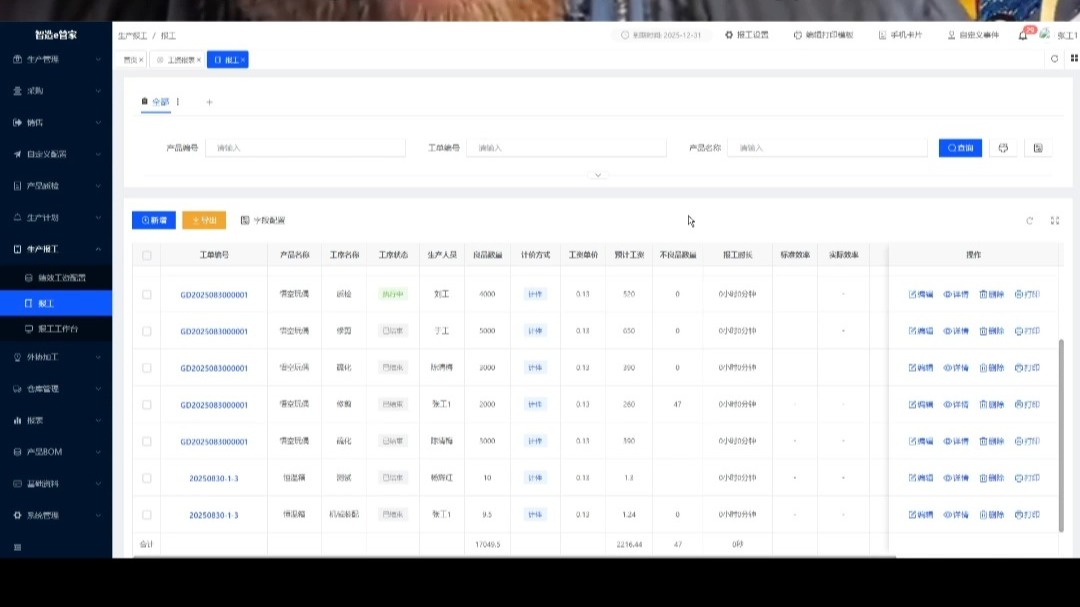
Task: Collapse the 生产报工 sidebar menu
Action: [x=56, y=249]
